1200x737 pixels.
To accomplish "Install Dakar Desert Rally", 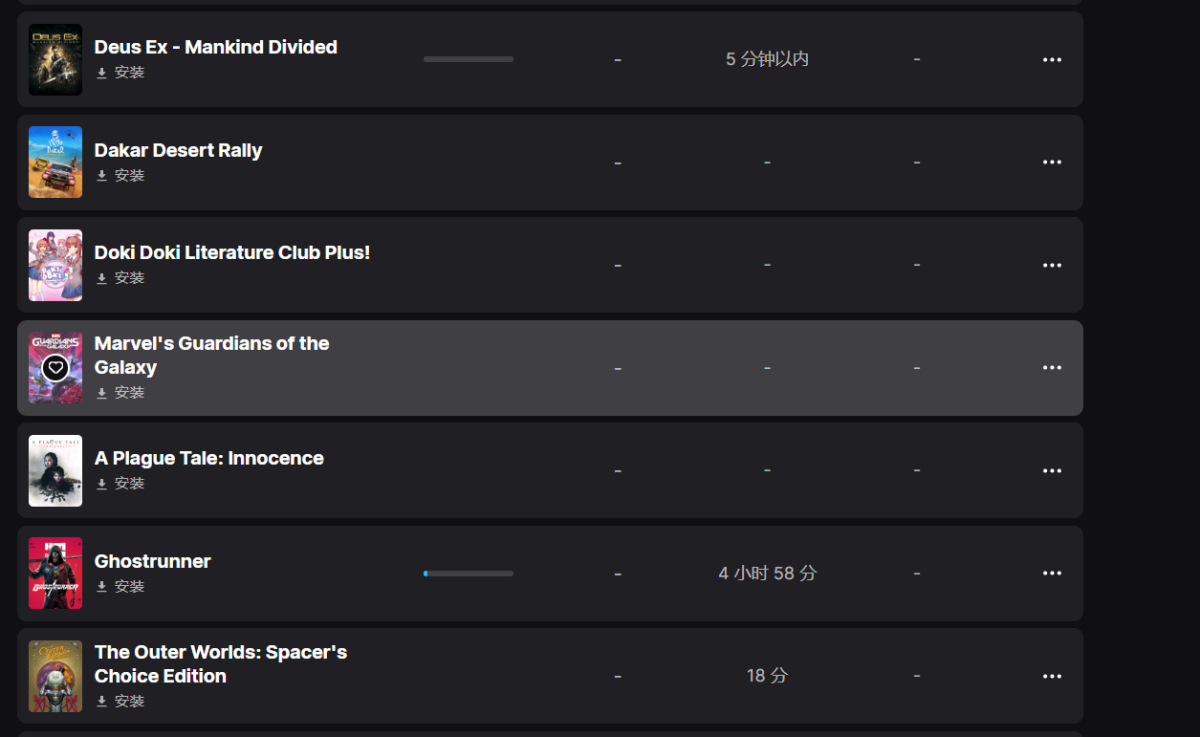I will [x=120, y=176].
